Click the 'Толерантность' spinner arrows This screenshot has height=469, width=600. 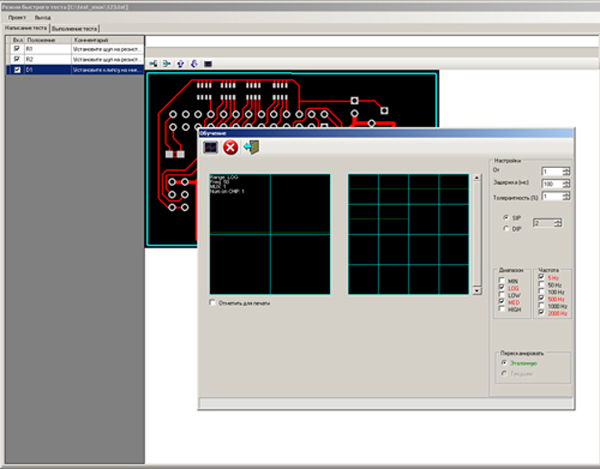point(566,197)
